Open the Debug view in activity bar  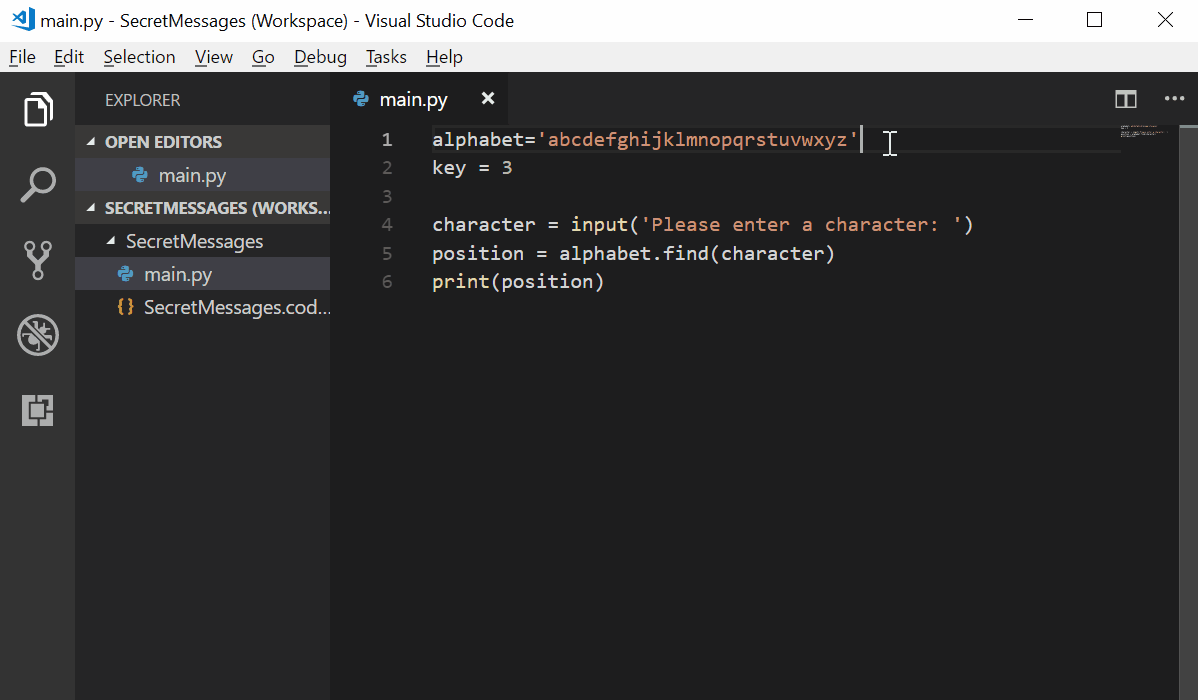click(x=37, y=335)
